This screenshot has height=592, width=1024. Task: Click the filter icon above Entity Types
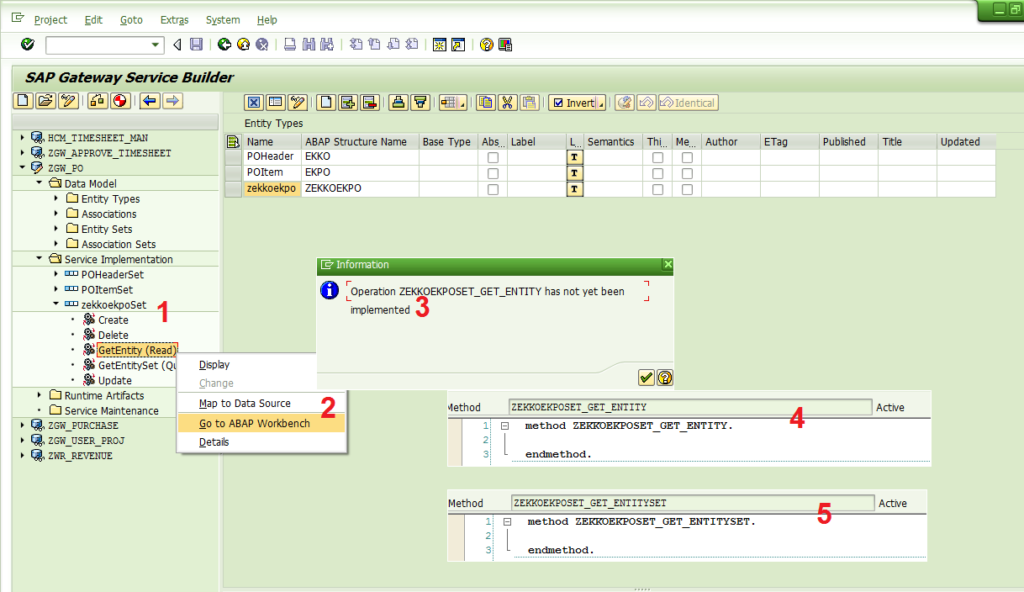tap(420, 103)
